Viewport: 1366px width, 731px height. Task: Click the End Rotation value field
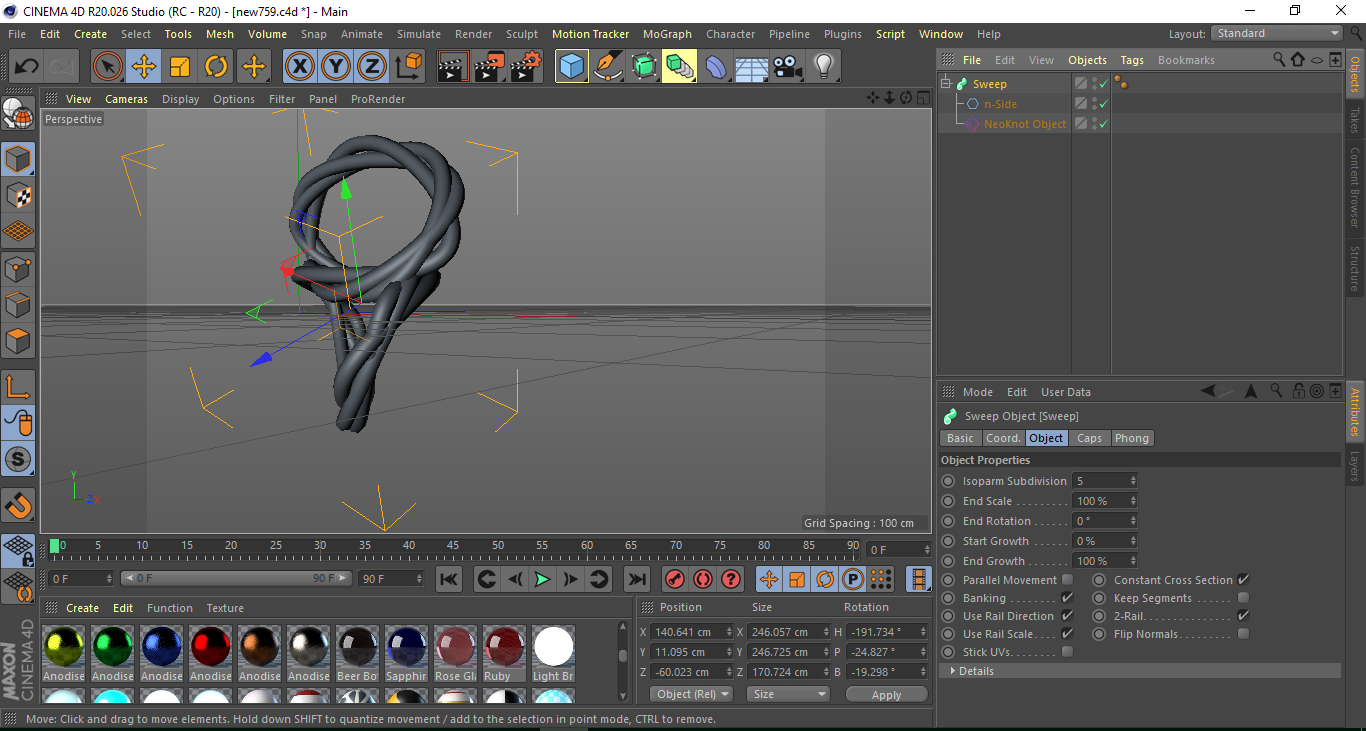(x=1104, y=521)
